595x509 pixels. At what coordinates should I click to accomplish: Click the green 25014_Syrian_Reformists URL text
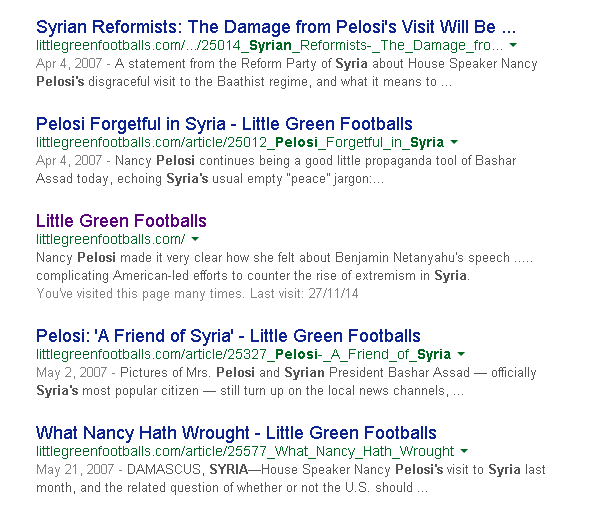coord(269,46)
